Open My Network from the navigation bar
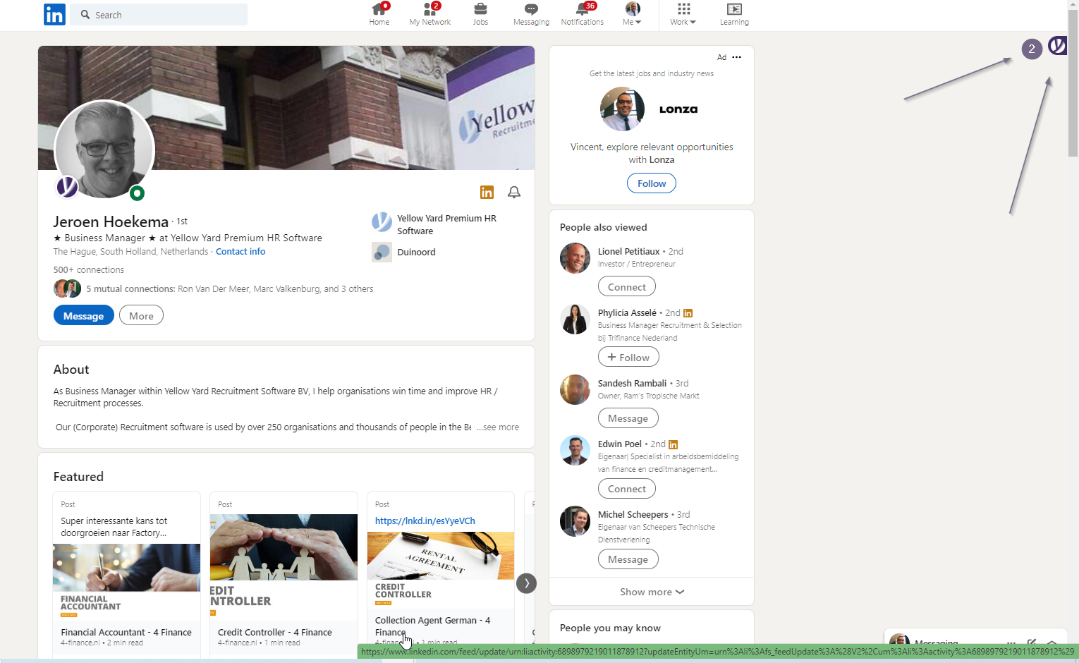 pyautogui.click(x=430, y=14)
